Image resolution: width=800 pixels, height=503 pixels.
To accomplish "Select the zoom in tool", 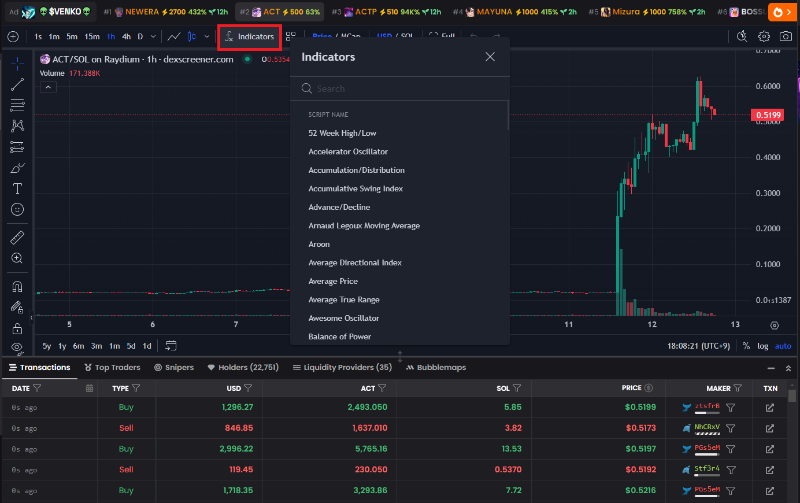I will pos(17,258).
